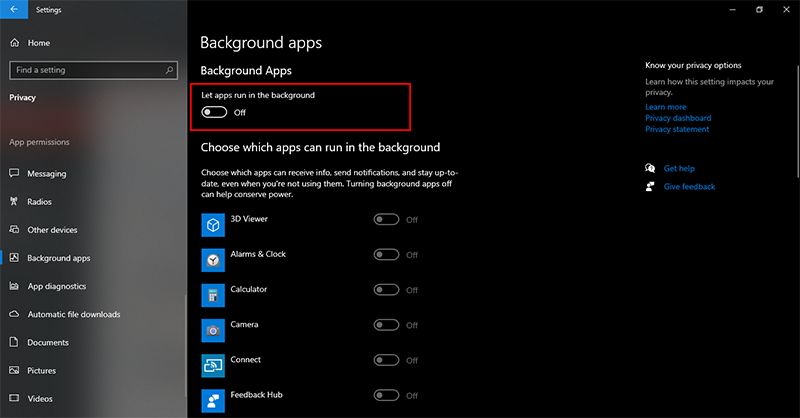Click the 3D Viewer app icon

click(x=213, y=225)
